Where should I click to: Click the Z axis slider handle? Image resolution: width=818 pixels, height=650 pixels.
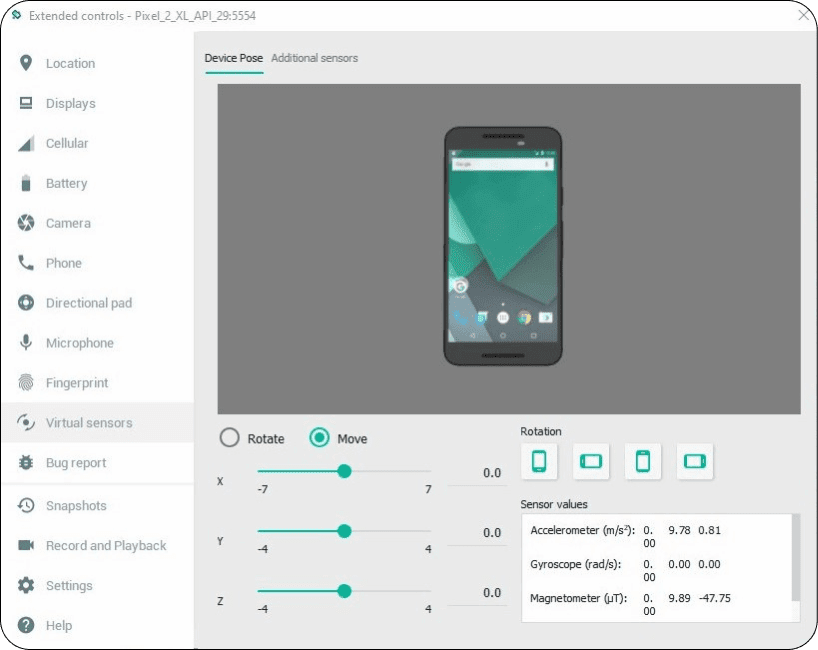pos(344,591)
